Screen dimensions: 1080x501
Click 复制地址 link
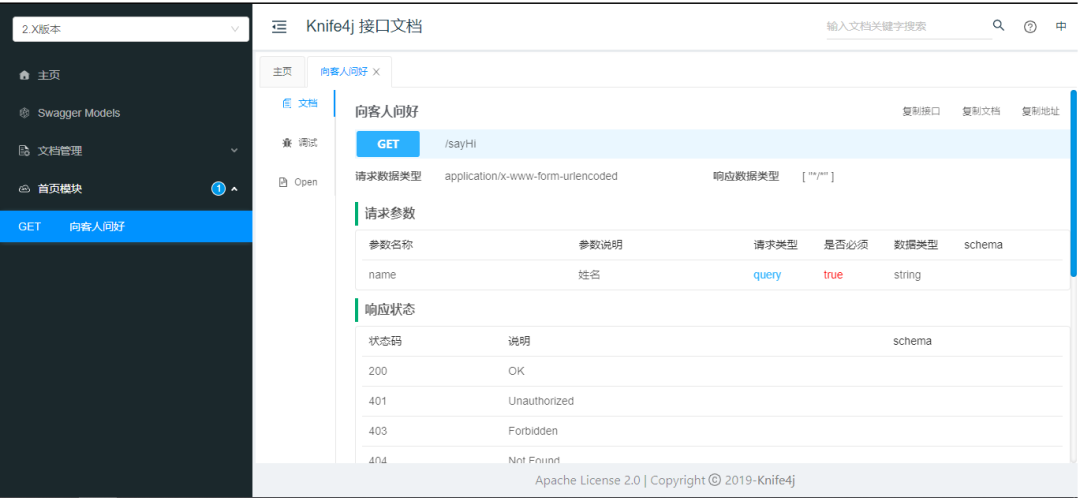pyautogui.click(x=1040, y=112)
